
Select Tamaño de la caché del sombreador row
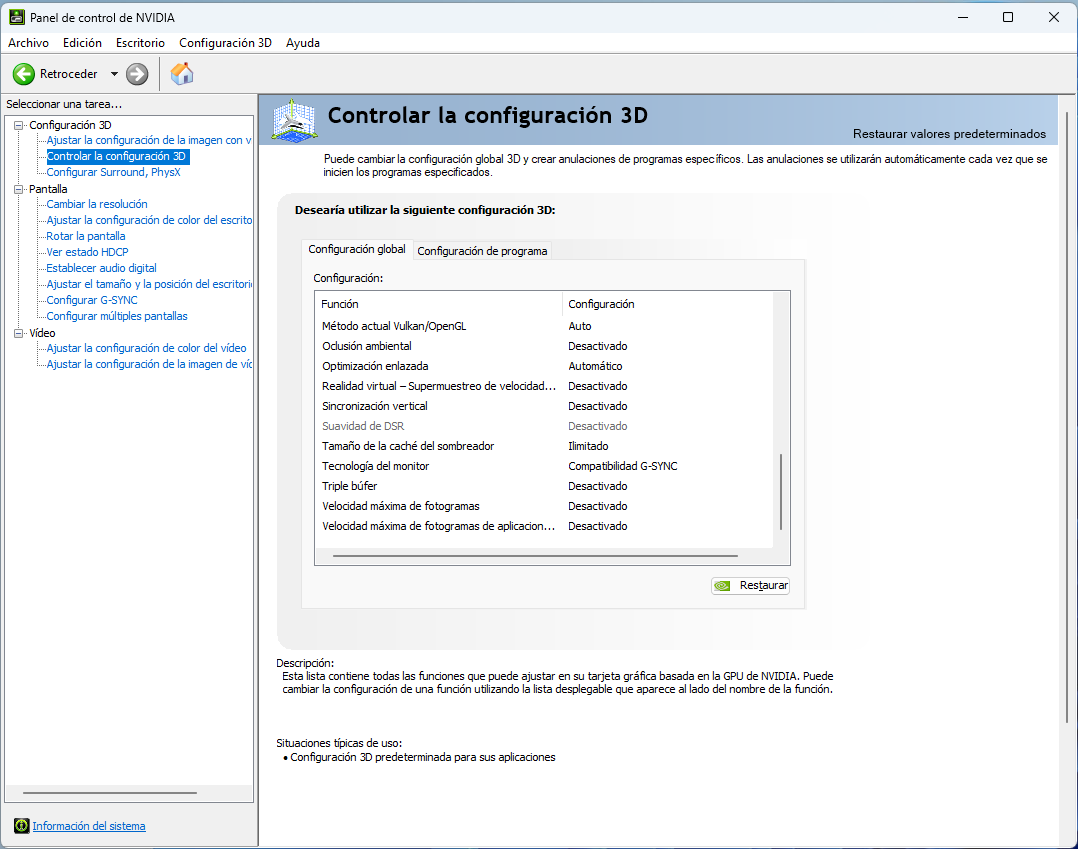point(544,445)
